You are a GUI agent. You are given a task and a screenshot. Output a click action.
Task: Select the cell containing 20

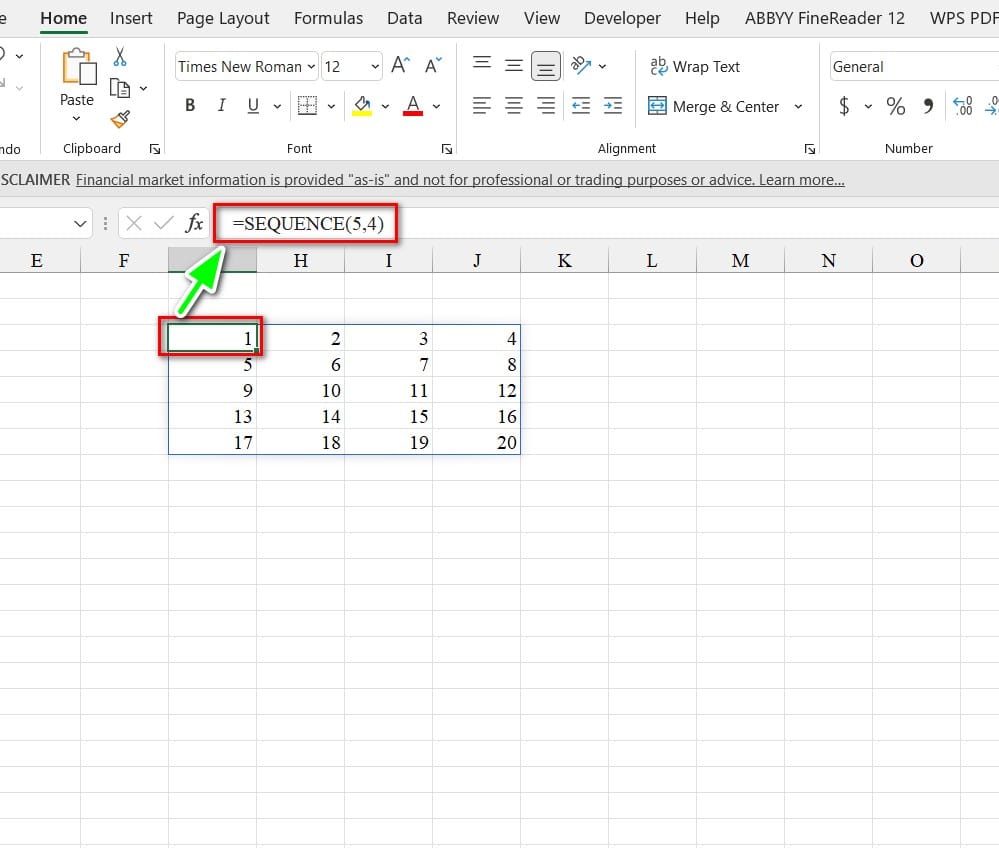coord(478,442)
